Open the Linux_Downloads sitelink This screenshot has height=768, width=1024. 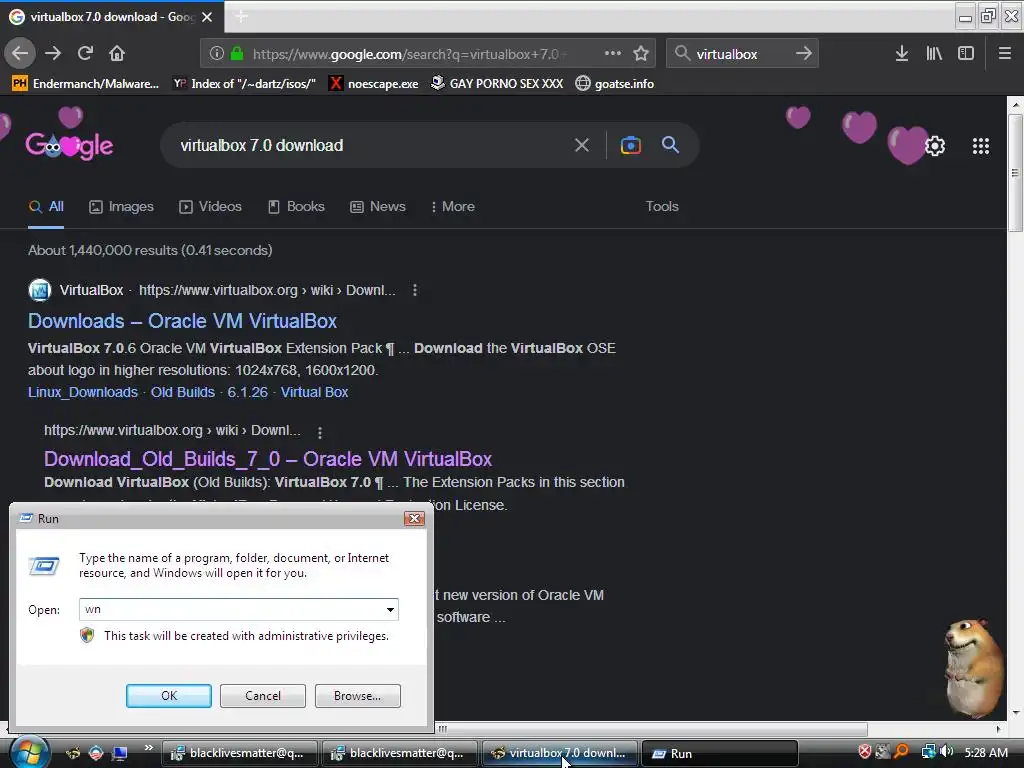click(x=83, y=392)
